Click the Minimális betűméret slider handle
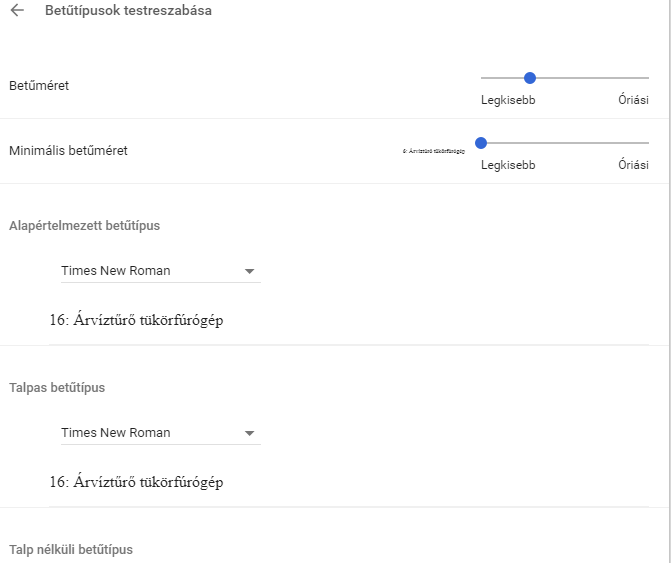671x563 pixels. tap(481, 143)
